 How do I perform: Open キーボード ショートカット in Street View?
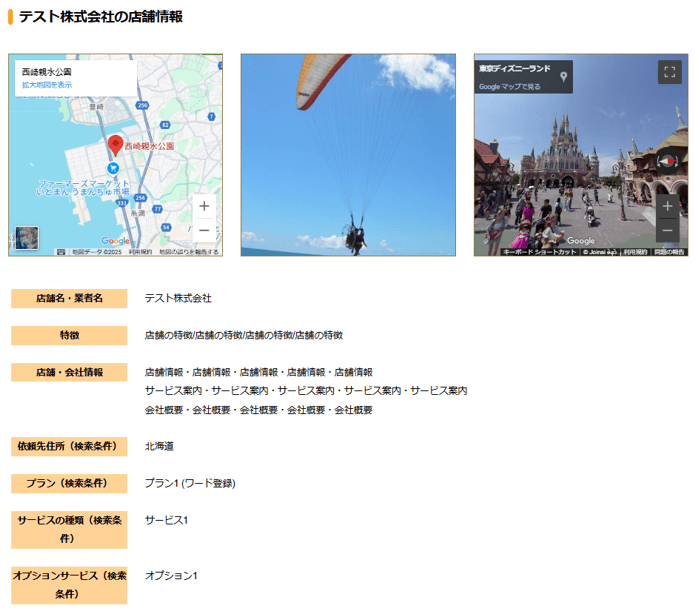point(539,252)
